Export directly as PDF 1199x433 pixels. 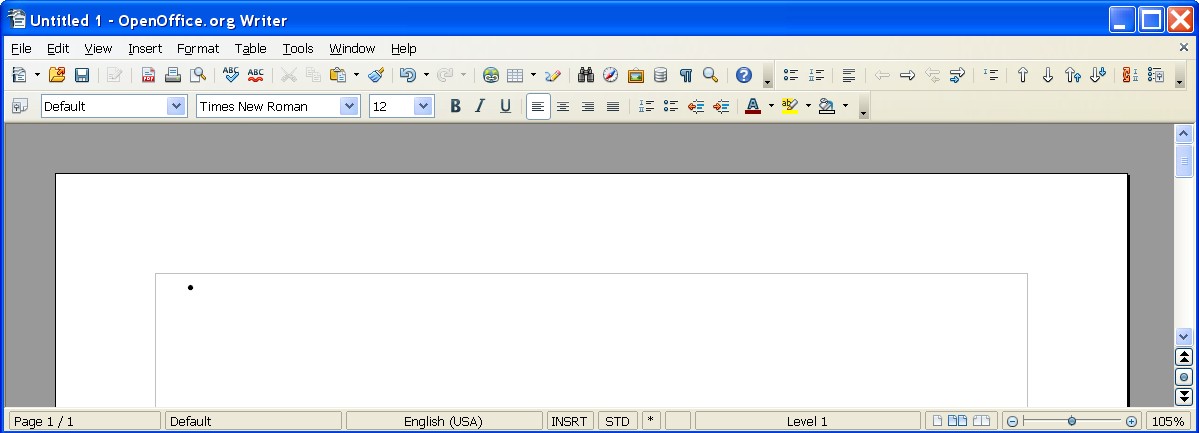[148, 75]
